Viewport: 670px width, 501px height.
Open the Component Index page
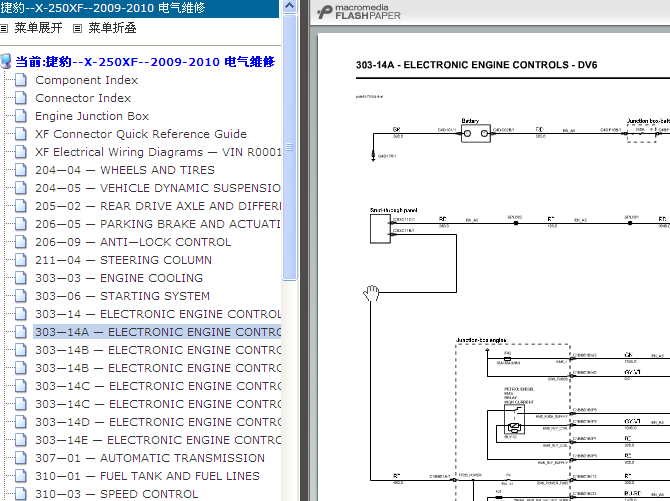coord(87,80)
